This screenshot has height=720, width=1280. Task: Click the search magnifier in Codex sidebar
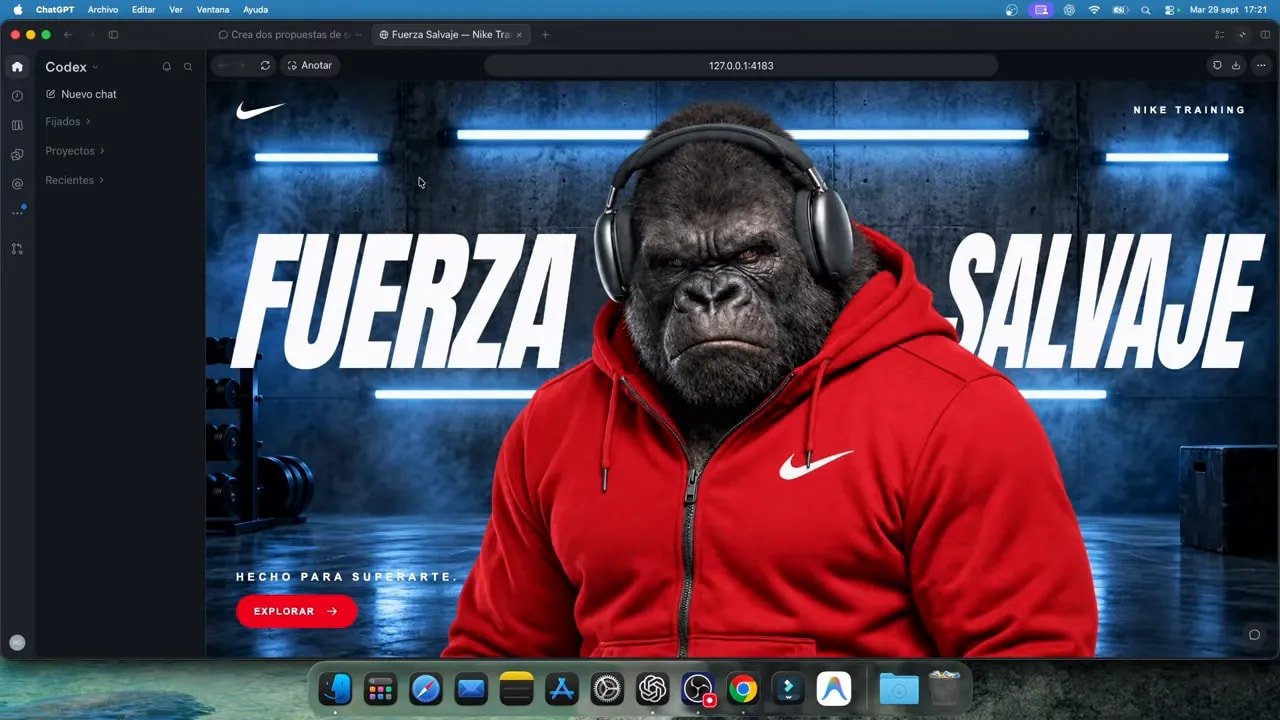tap(188, 67)
